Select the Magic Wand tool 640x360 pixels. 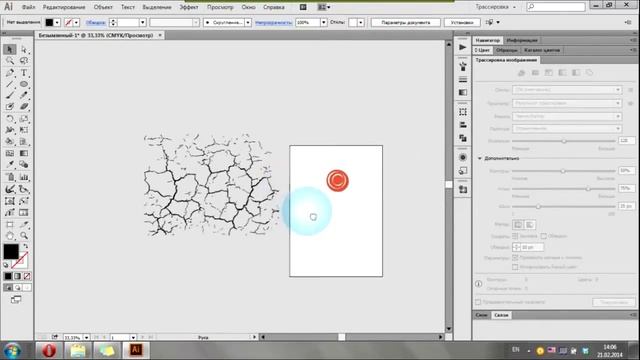tap(10, 61)
